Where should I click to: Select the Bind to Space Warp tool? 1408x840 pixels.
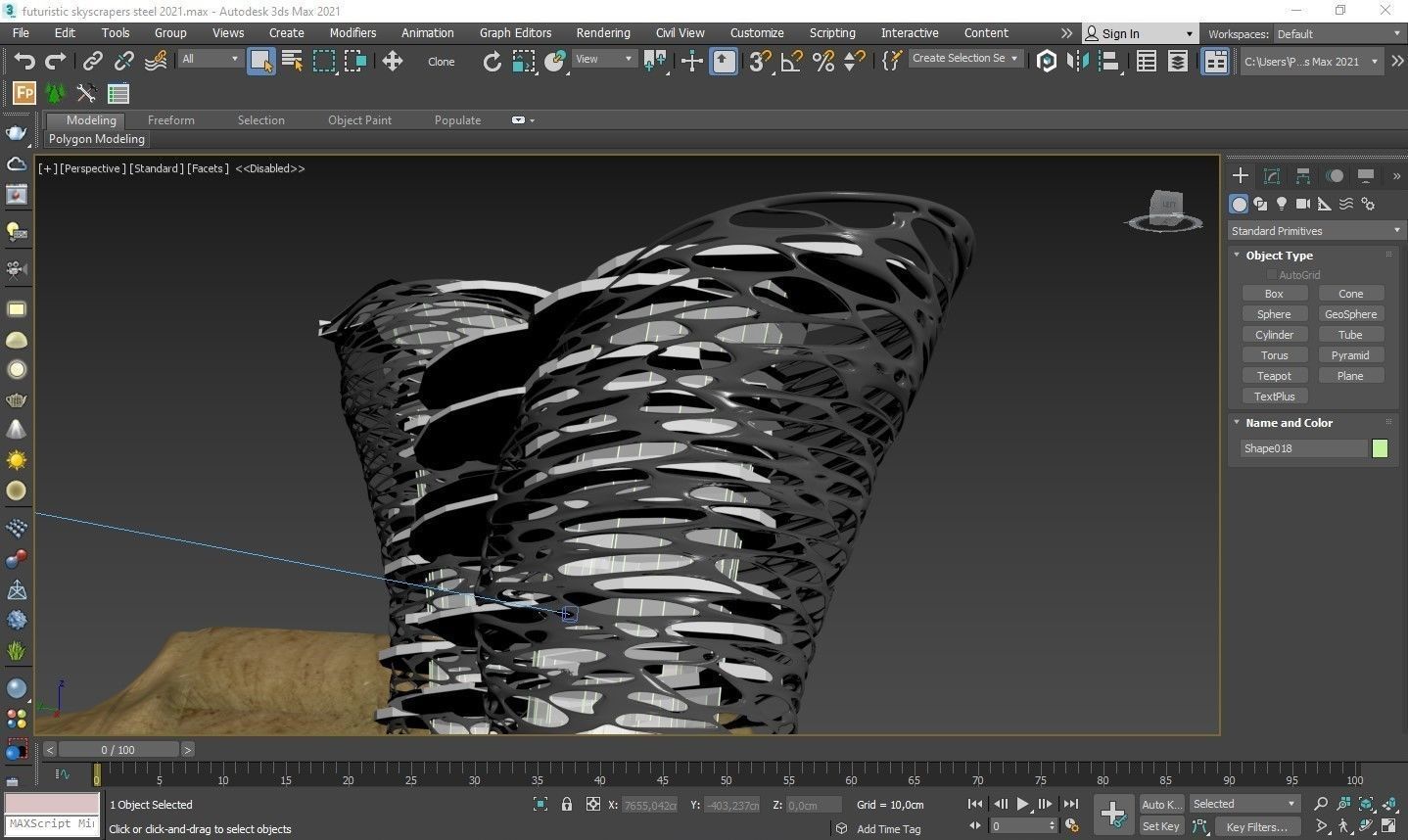coord(156,62)
